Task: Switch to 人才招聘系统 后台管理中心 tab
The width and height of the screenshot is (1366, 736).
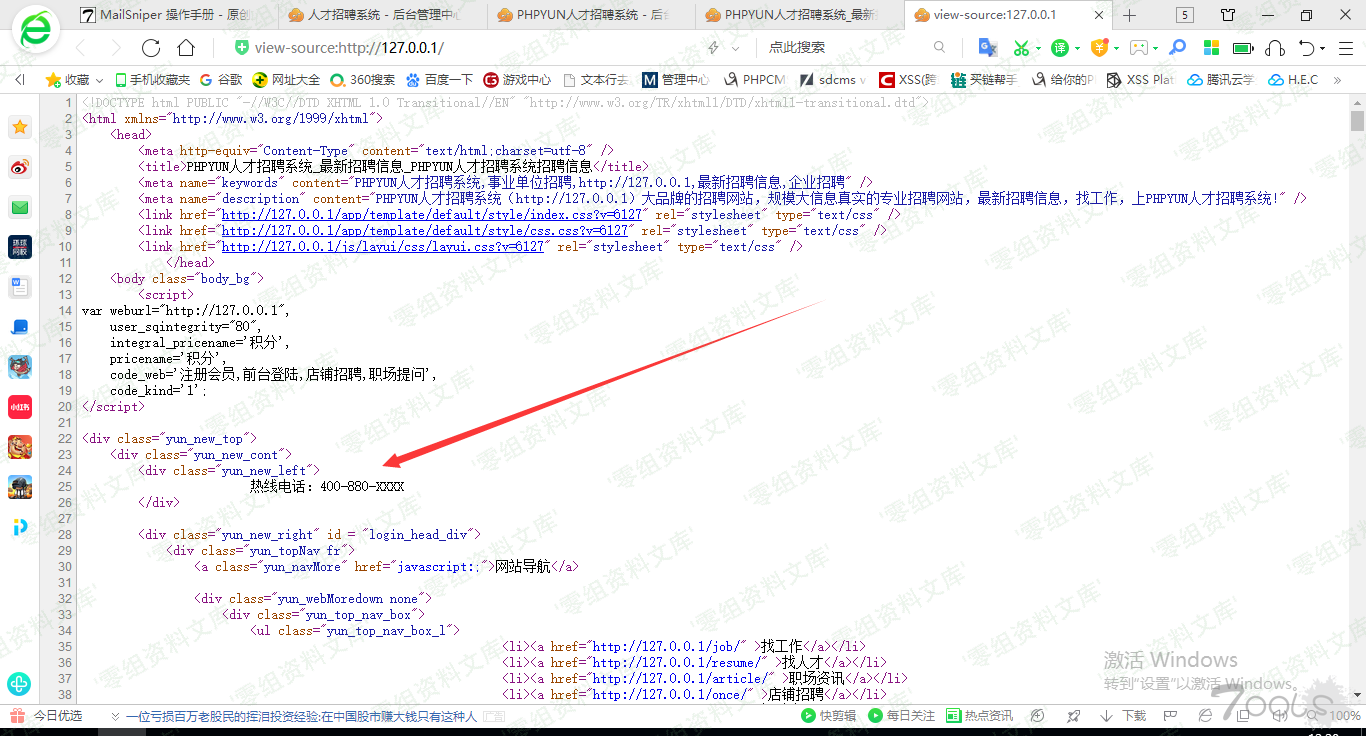Action: coord(380,15)
